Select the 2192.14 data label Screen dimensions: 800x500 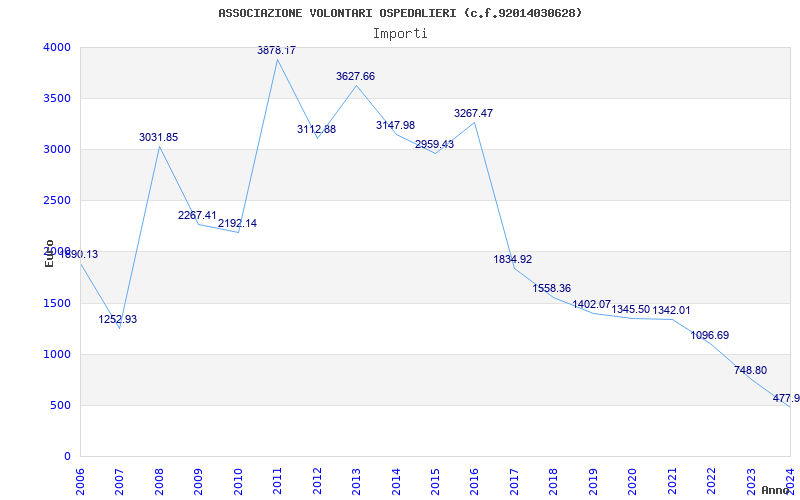[x=237, y=223]
